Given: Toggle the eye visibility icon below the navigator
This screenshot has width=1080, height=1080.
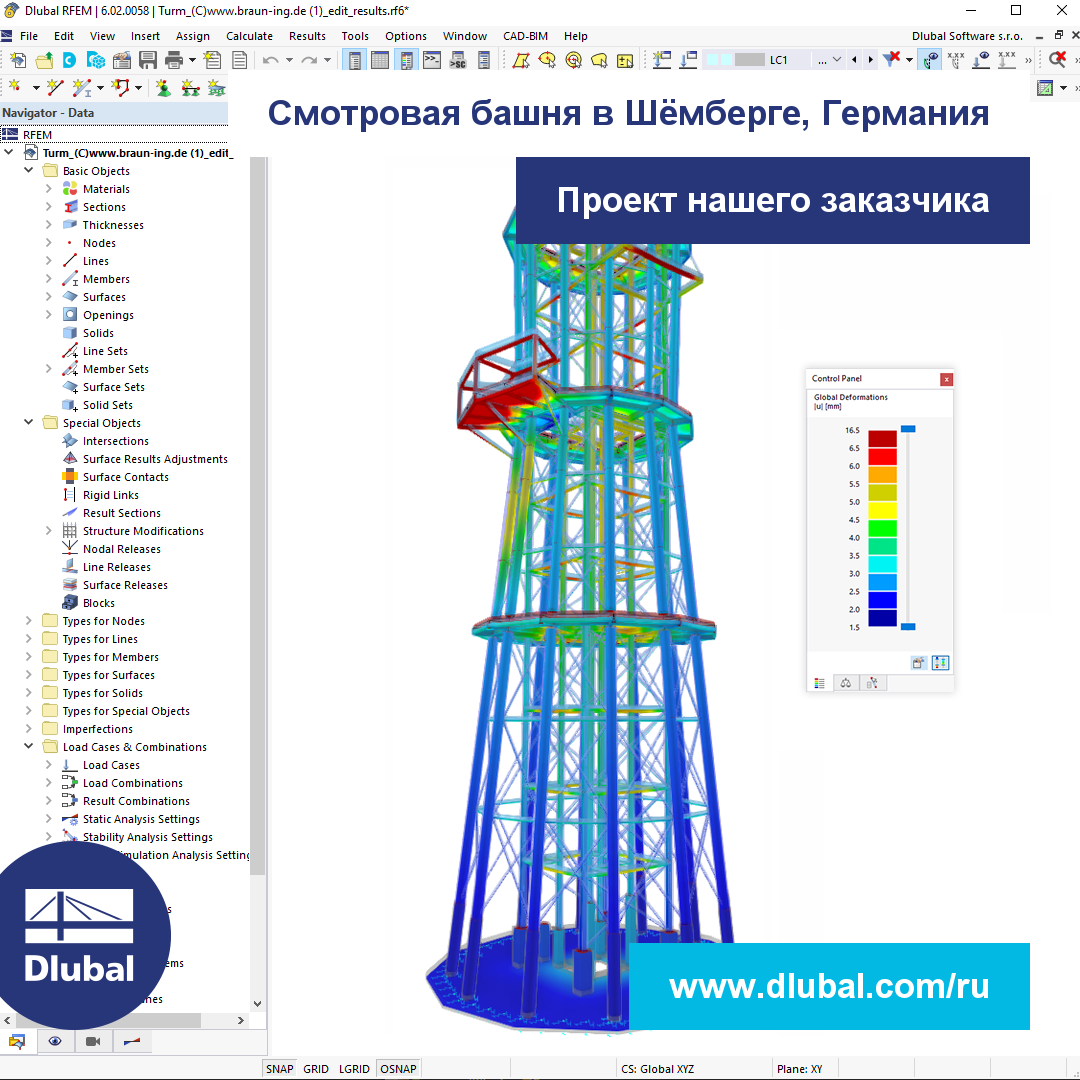Looking at the screenshot, I should point(55,1041).
